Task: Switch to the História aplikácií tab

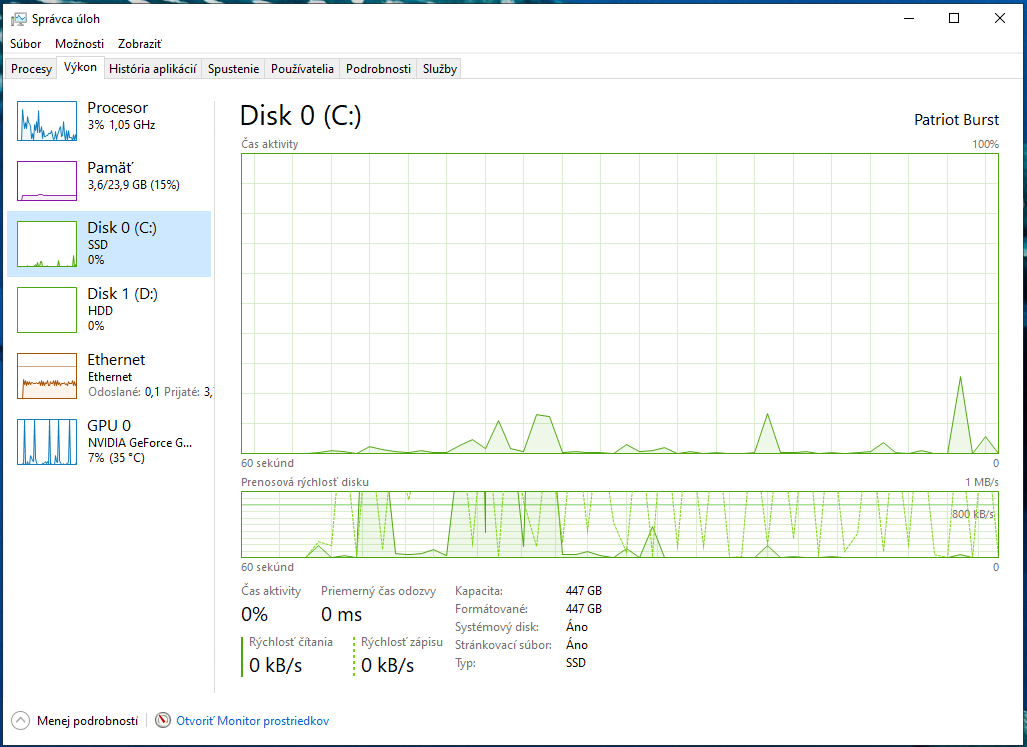Action: pos(152,69)
